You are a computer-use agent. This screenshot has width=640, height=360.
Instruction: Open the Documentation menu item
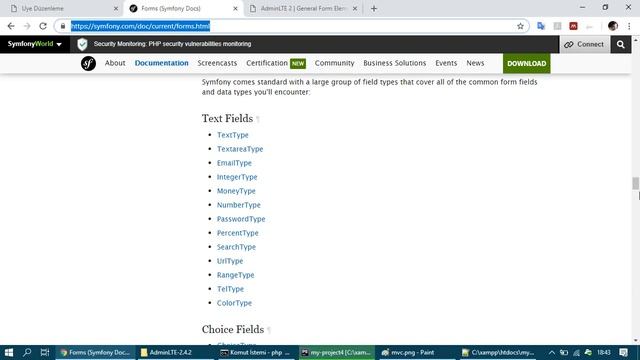click(x=162, y=63)
